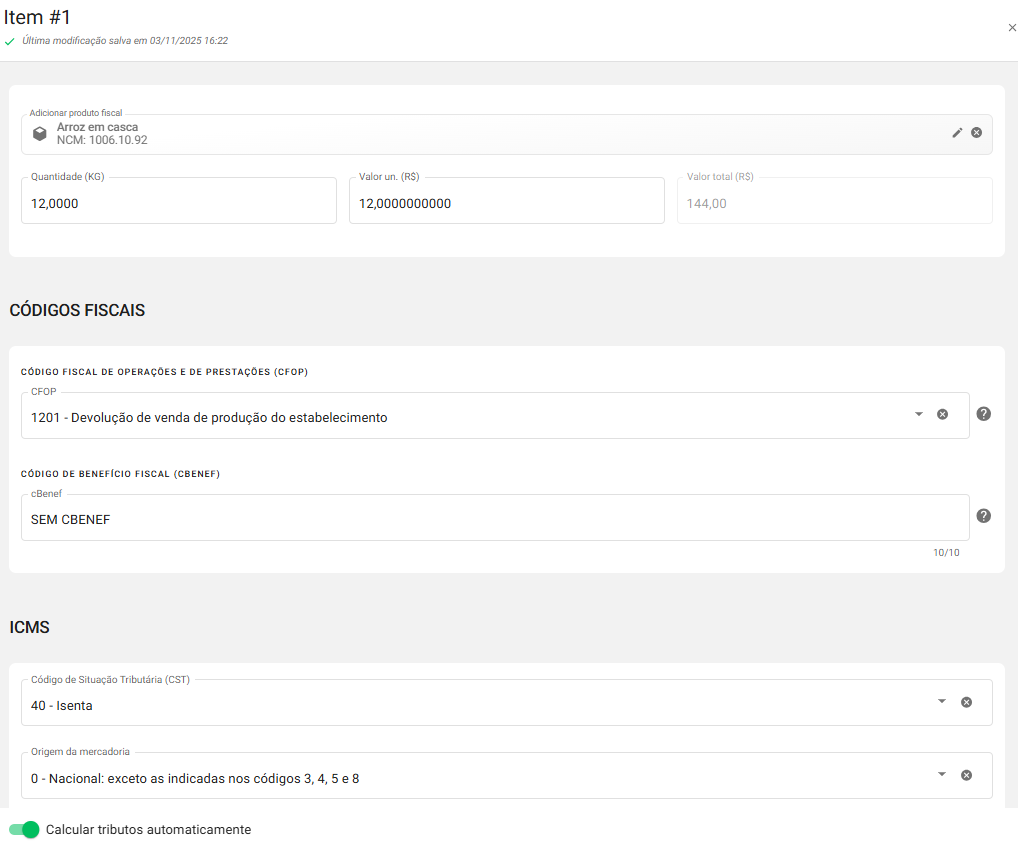
Task: Click the Calcular tributos automaticamente label
Action: coord(148,830)
